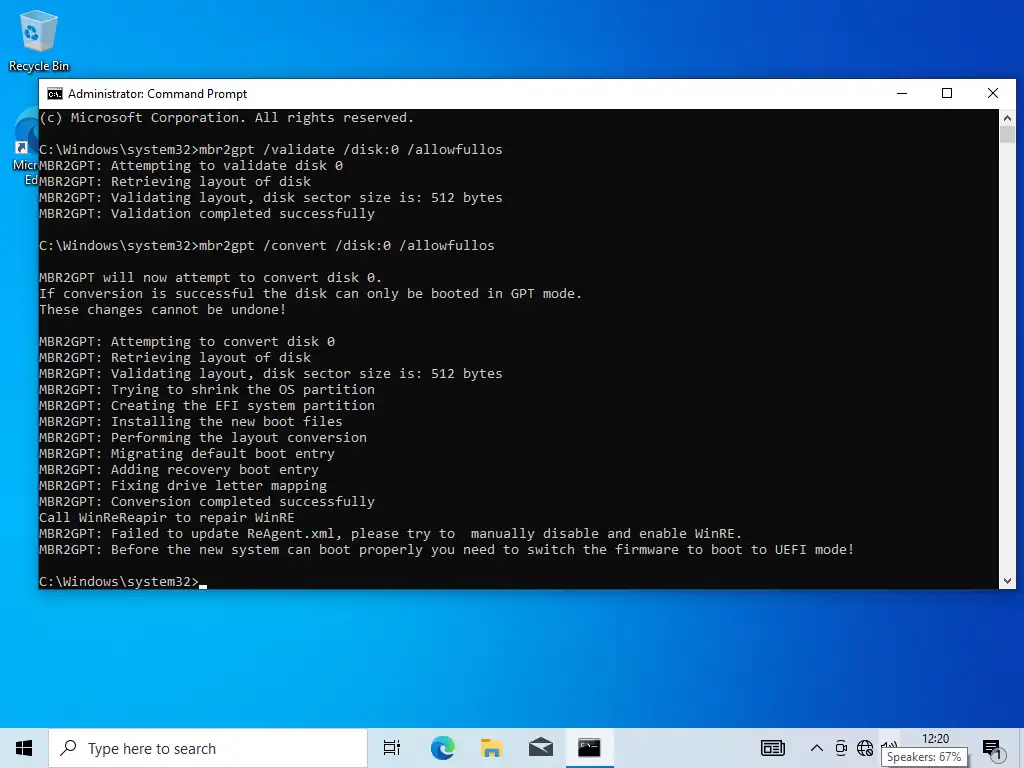Close the Command Prompt window
This screenshot has width=1024, height=768.
tap(993, 93)
